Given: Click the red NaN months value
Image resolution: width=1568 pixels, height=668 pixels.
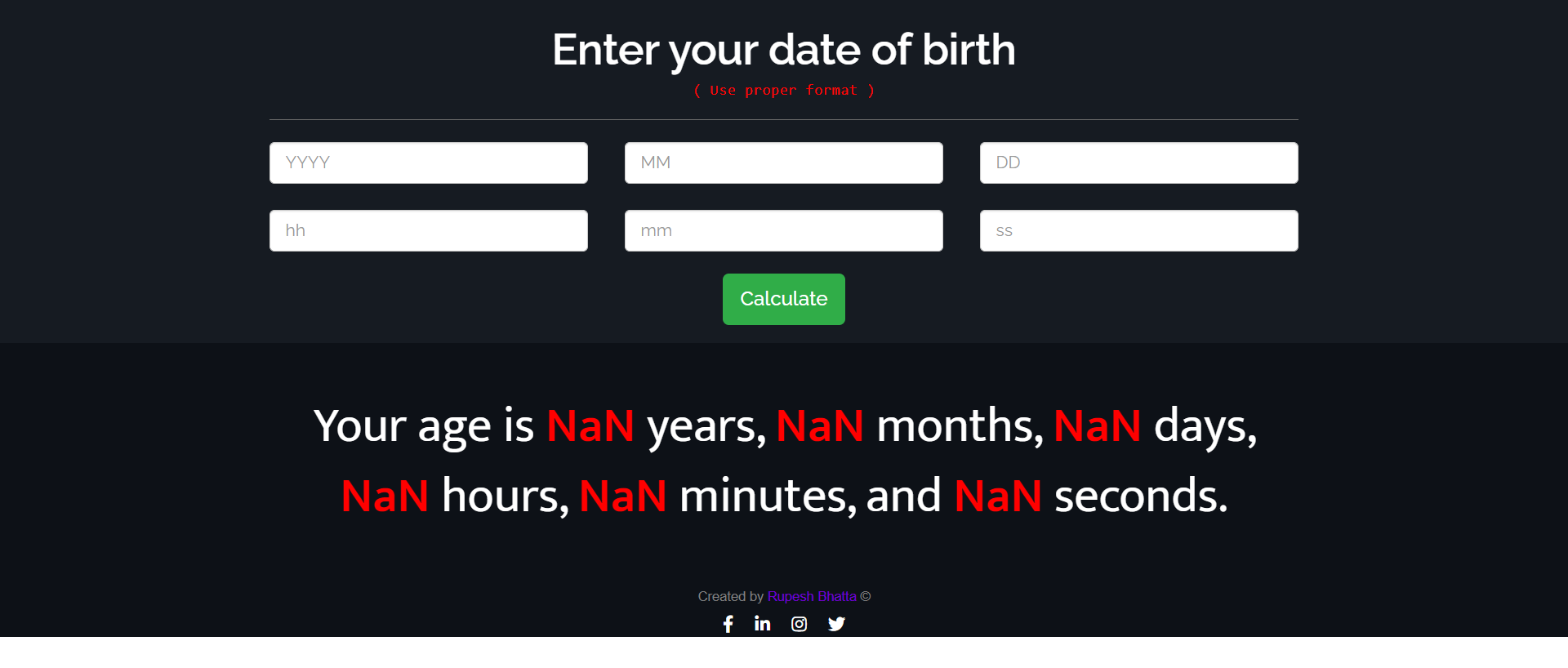Looking at the screenshot, I should point(819,426).
